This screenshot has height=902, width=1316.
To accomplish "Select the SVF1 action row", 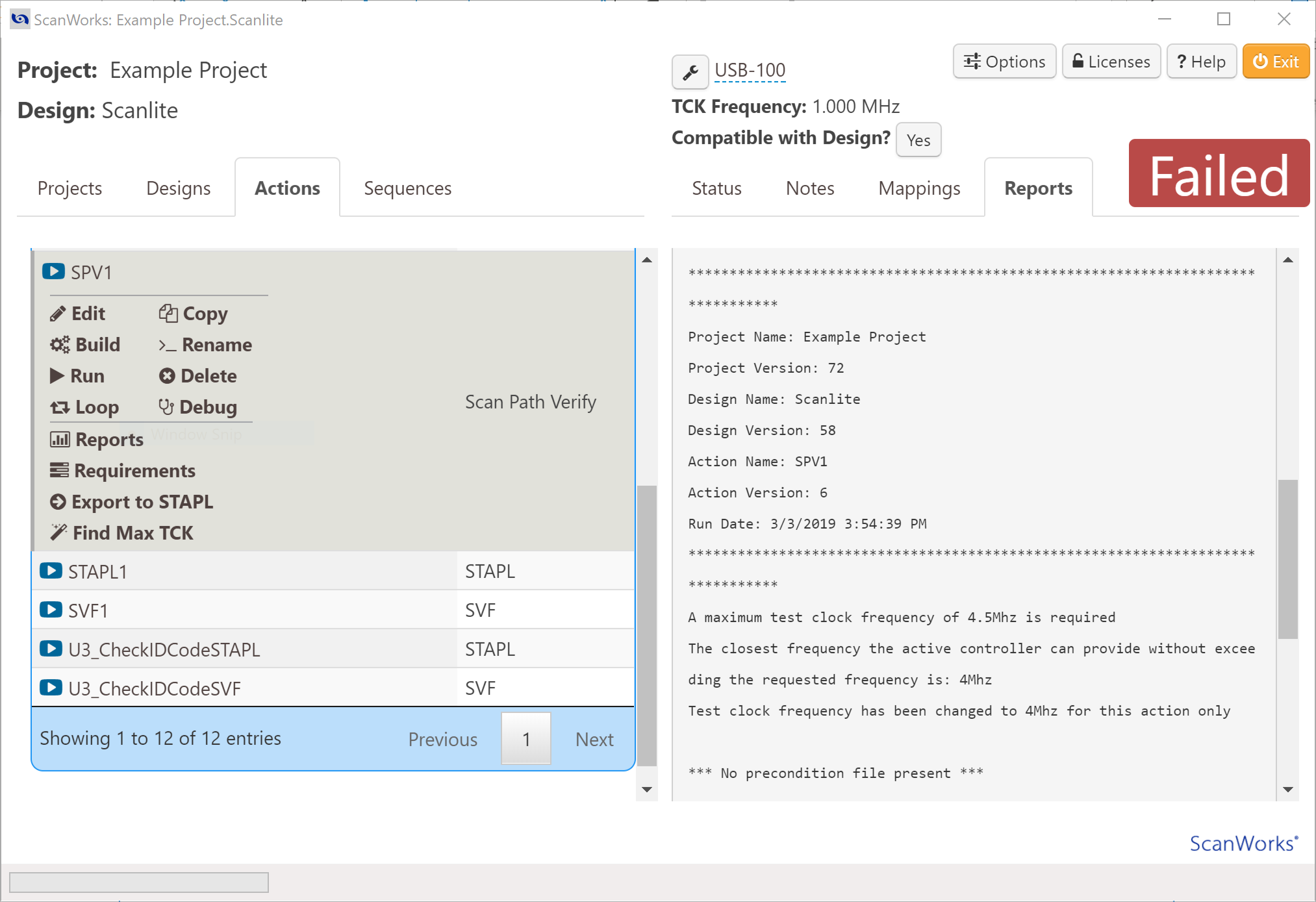I will point(333,610).
